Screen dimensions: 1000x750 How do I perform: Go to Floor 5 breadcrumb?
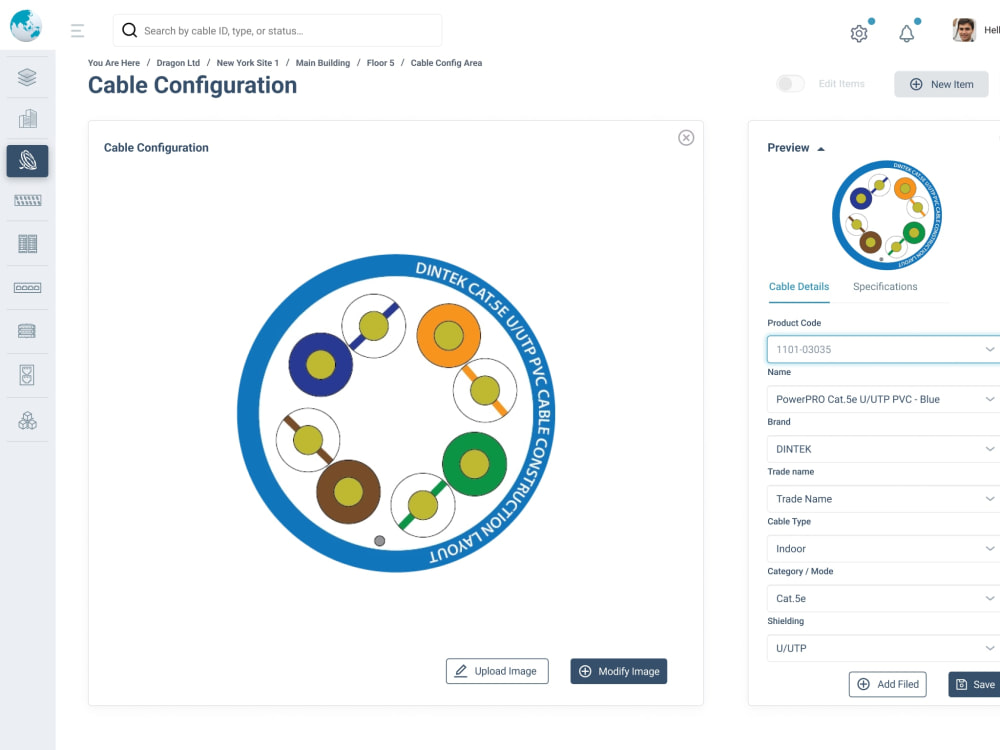(380, 63)
